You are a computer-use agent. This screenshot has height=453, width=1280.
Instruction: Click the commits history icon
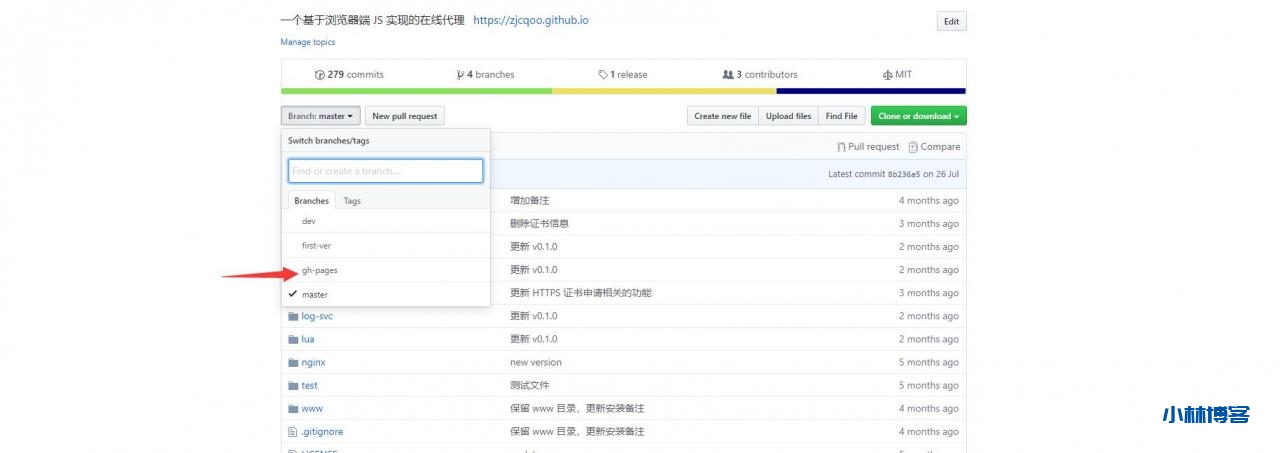pyautogui.click(x=320, y=75)
